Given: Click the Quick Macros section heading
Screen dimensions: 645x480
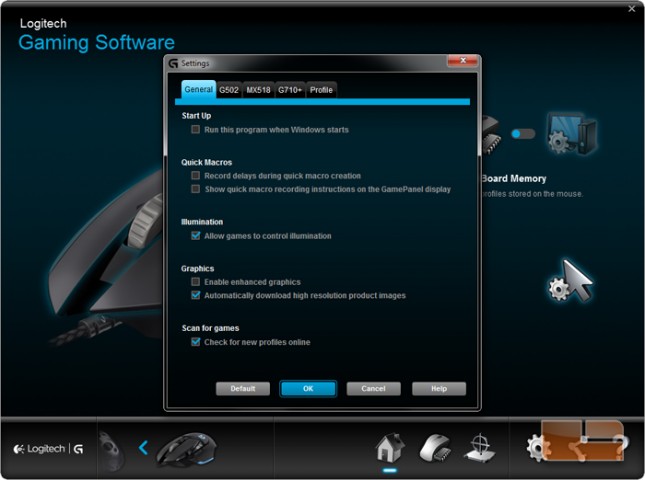Looking at the screenshot, I should pyautogui.click(x=206, y=162).
